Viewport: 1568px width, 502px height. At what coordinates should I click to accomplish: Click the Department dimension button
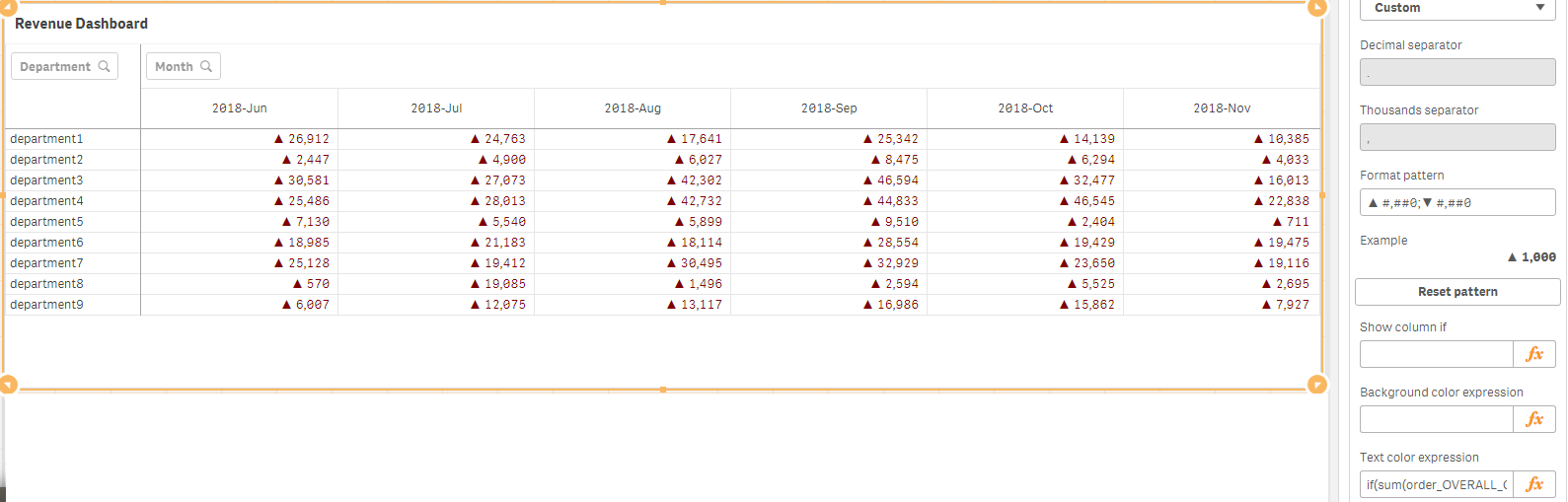click(x=64, y=66)
